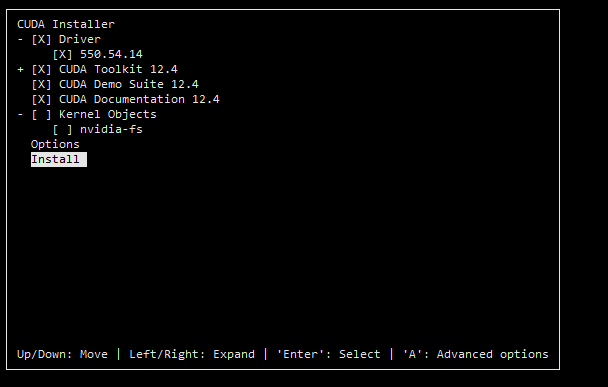The height and width of the screenshot is (387, 608).
Task: Uncheck the CUDA Demo Suite 12.4 checkbox
Action: 41,84
